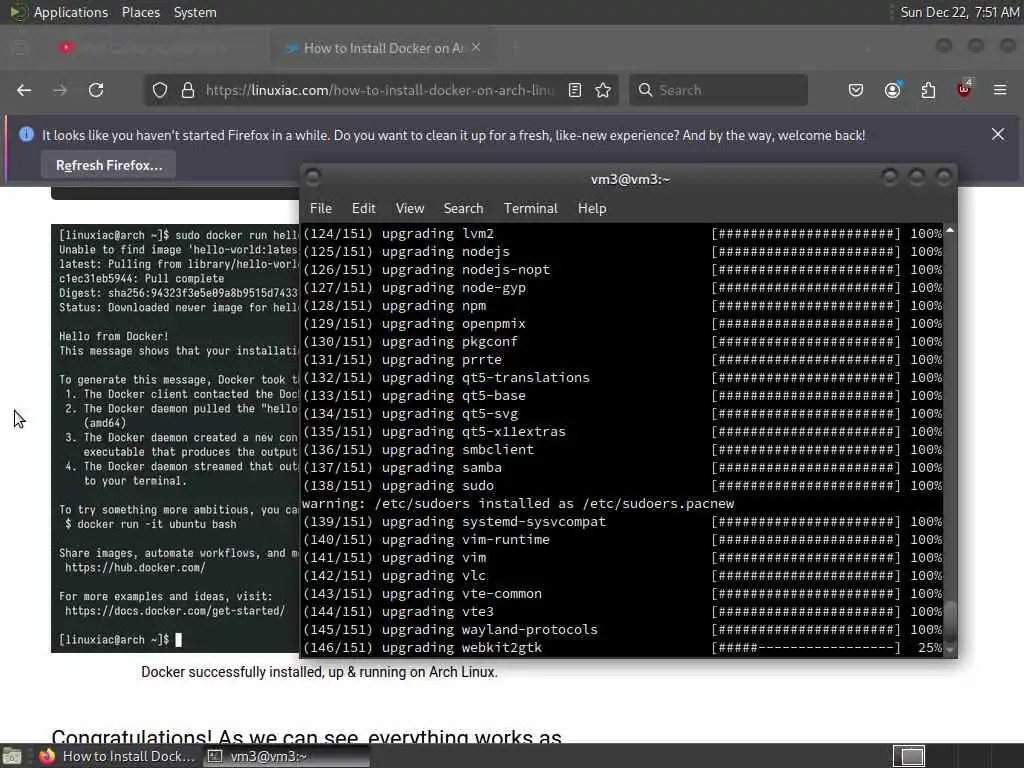The height and width of the screenshot is (768, 1024).
Task: Open the System menu
Action: [195, 12]
